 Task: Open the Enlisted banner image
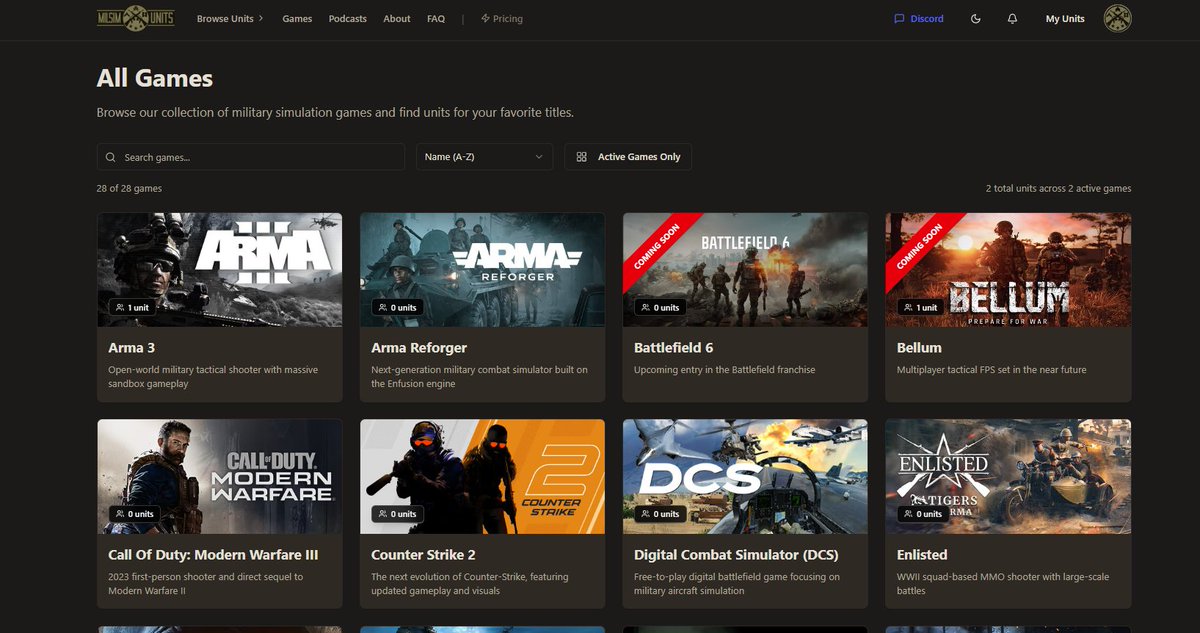click(1008, 476)
